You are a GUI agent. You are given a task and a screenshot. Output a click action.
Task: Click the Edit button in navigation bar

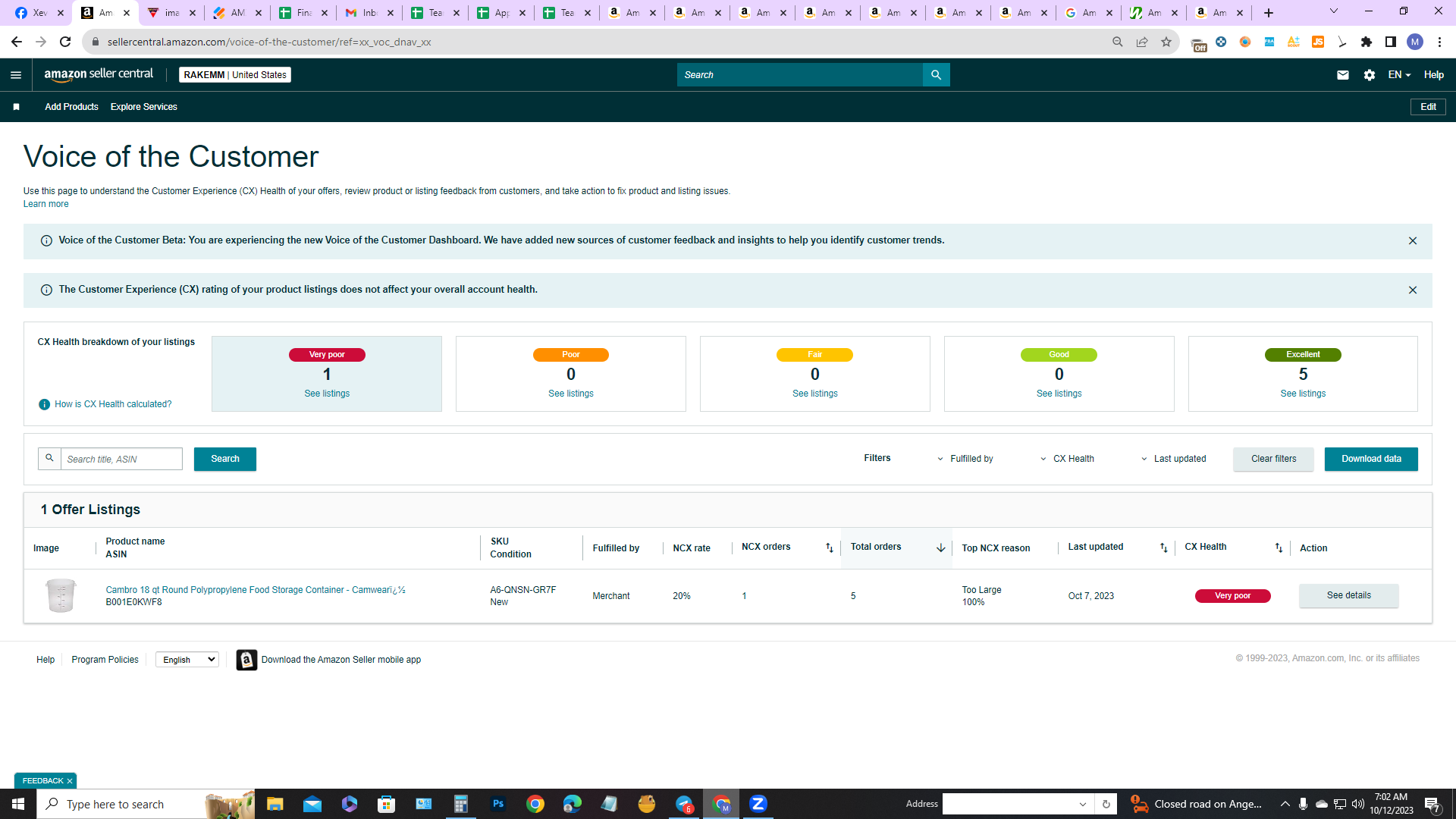tap(1428, 107)
